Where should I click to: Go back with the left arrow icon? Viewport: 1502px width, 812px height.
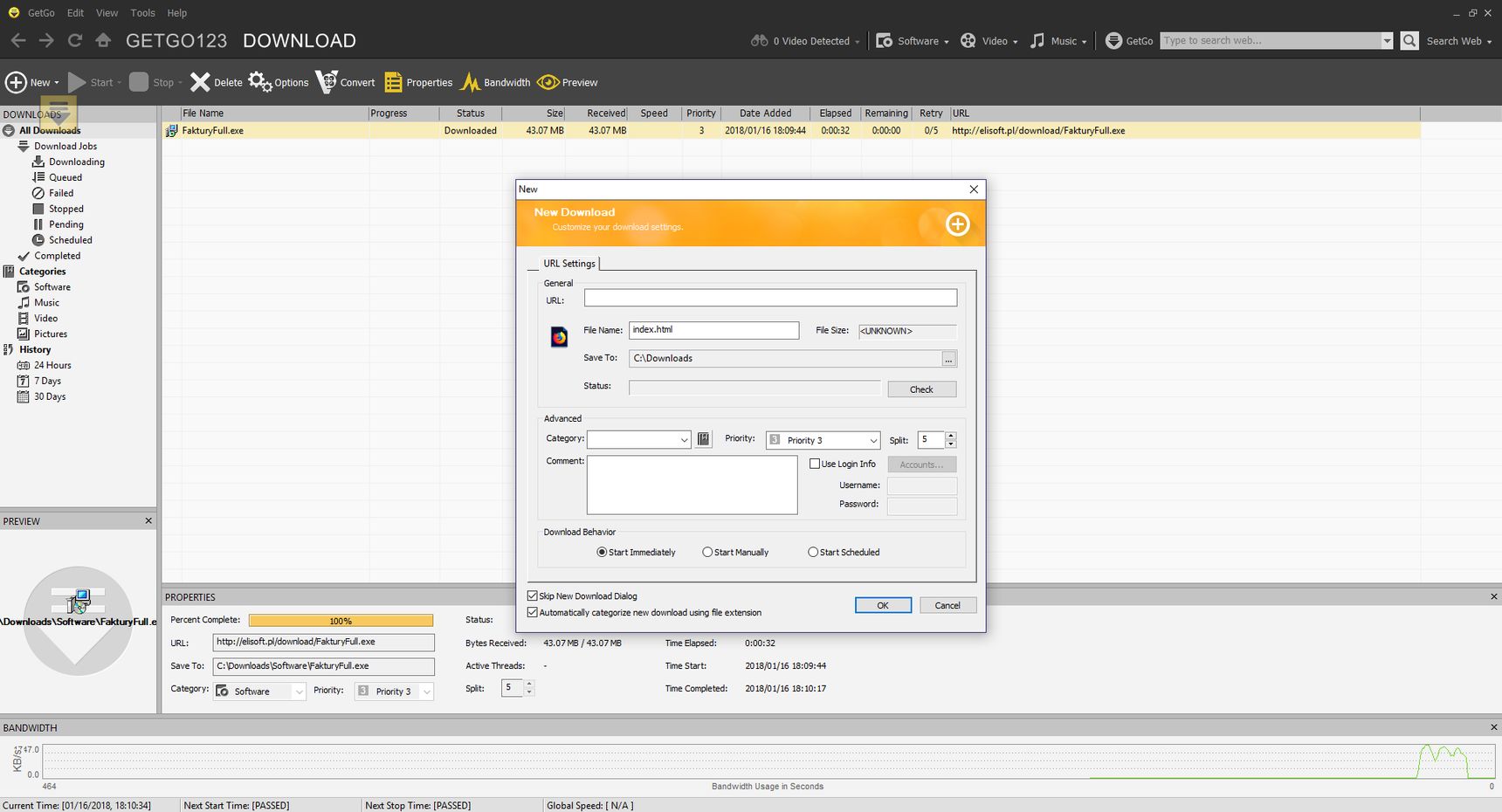(x=18, y=40)
